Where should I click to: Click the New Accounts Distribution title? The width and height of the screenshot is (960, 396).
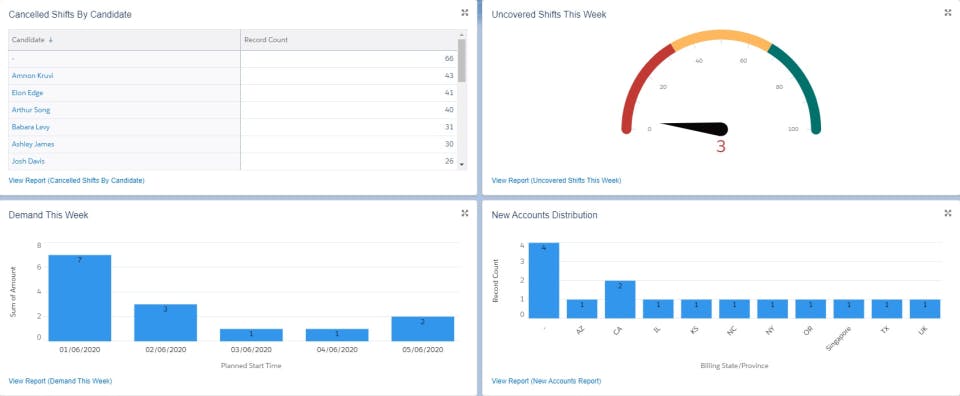(544, 215)
